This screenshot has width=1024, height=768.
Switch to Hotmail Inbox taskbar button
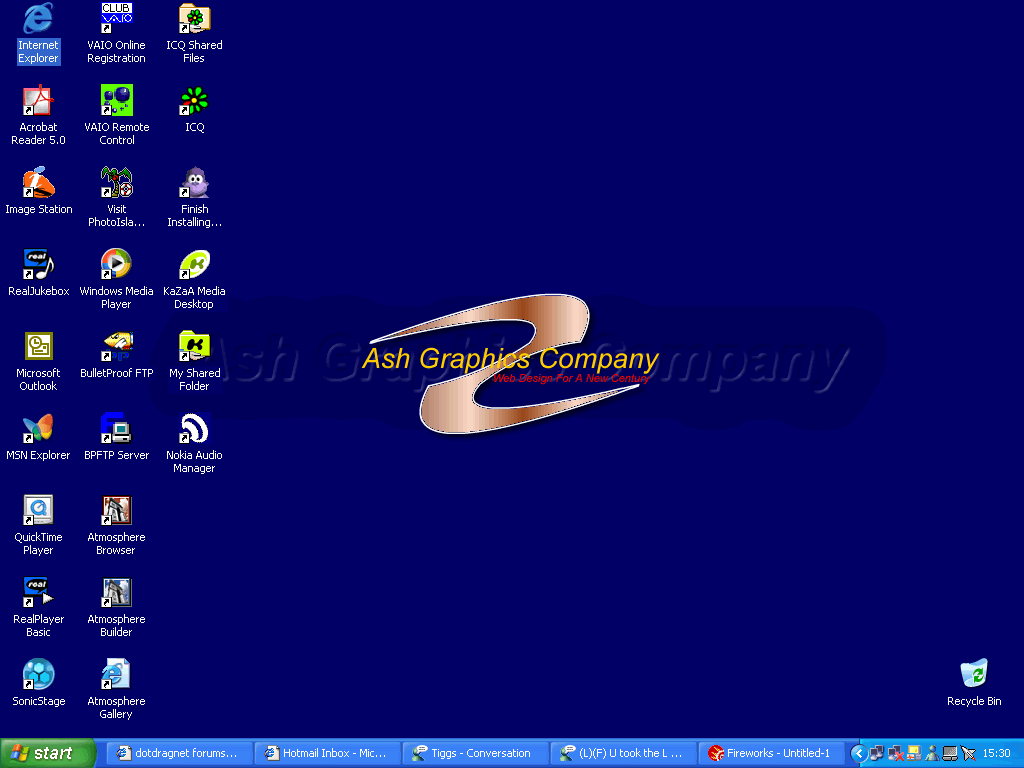pyautogui.click(x=327, y=753)
